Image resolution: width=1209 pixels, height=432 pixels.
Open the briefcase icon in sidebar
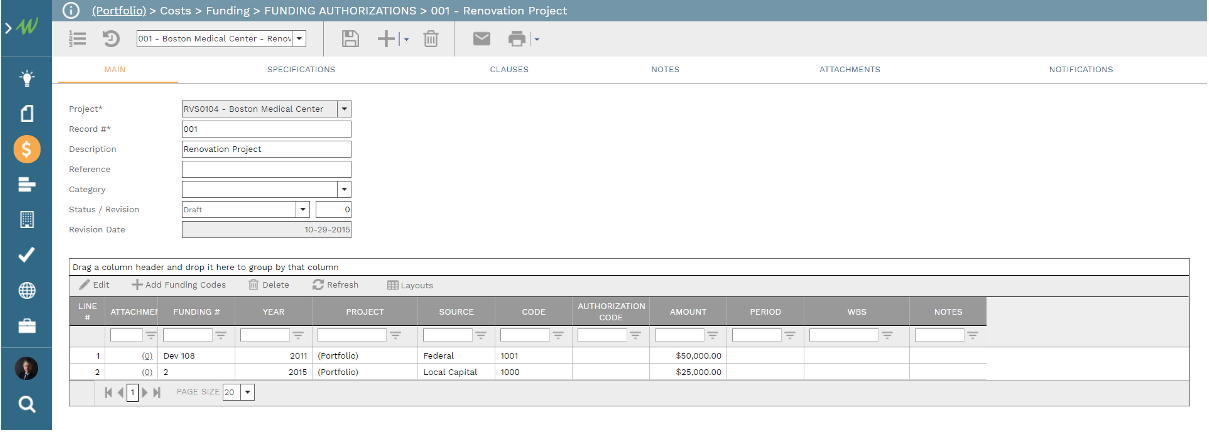click(x=27, y=326)
